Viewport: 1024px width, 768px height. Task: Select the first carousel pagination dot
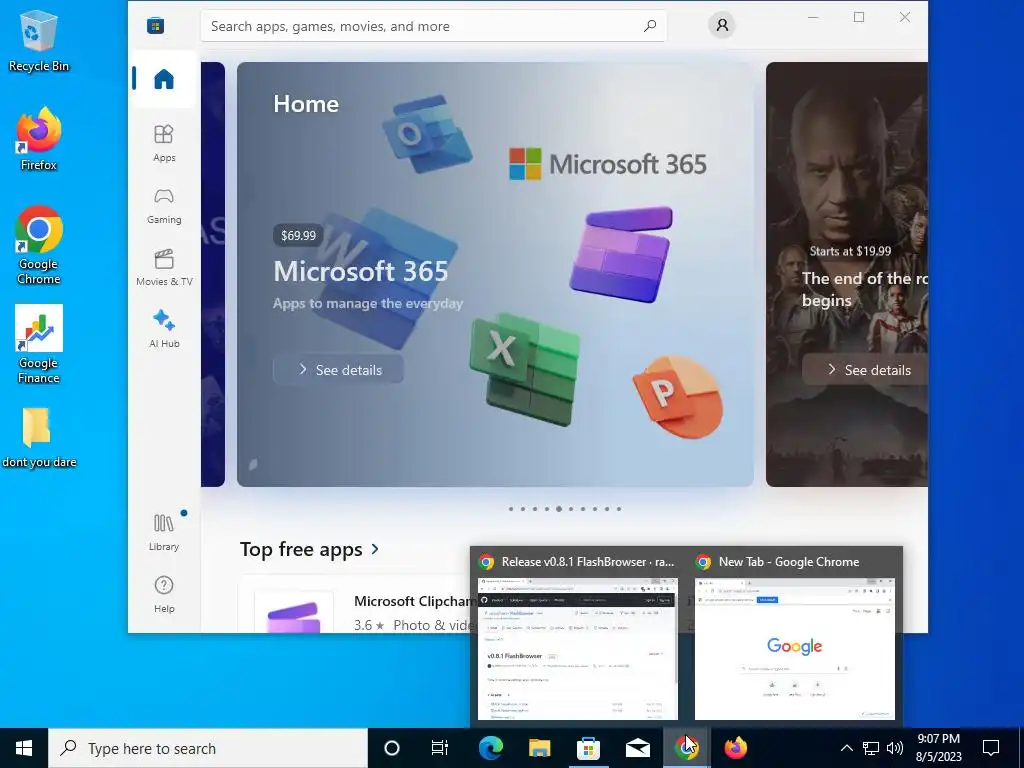[x=511, y=509]
